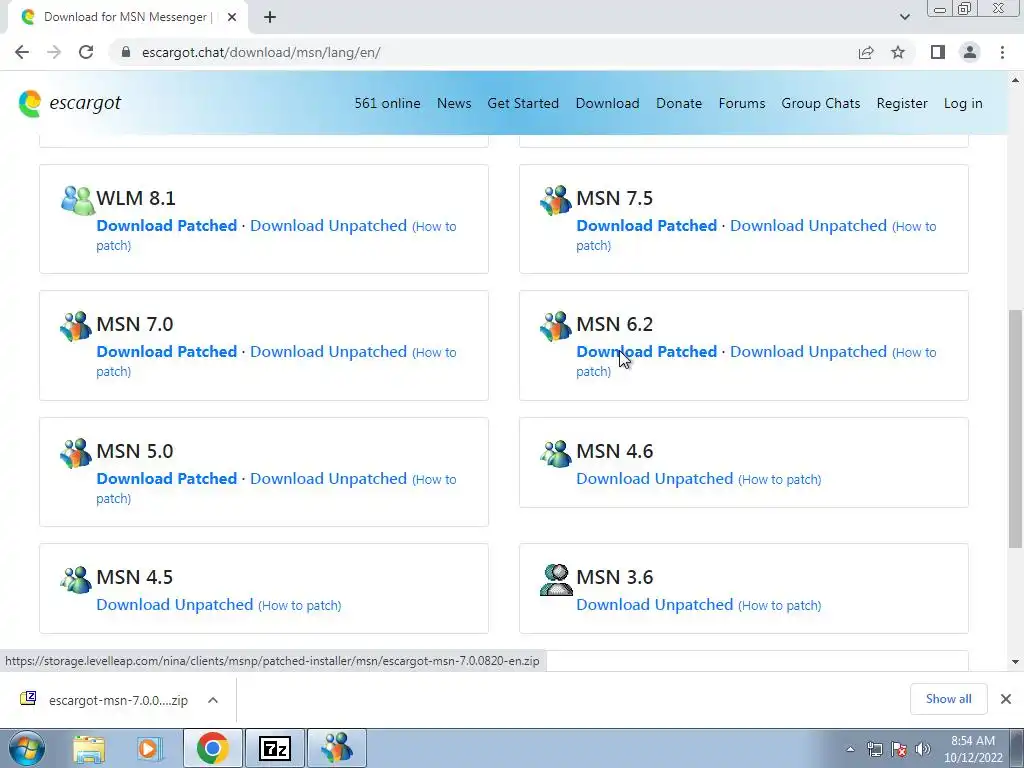Click Download Unpatched for WLM 8.1
The image size is (1024, 768).
(x=328, y=226)
